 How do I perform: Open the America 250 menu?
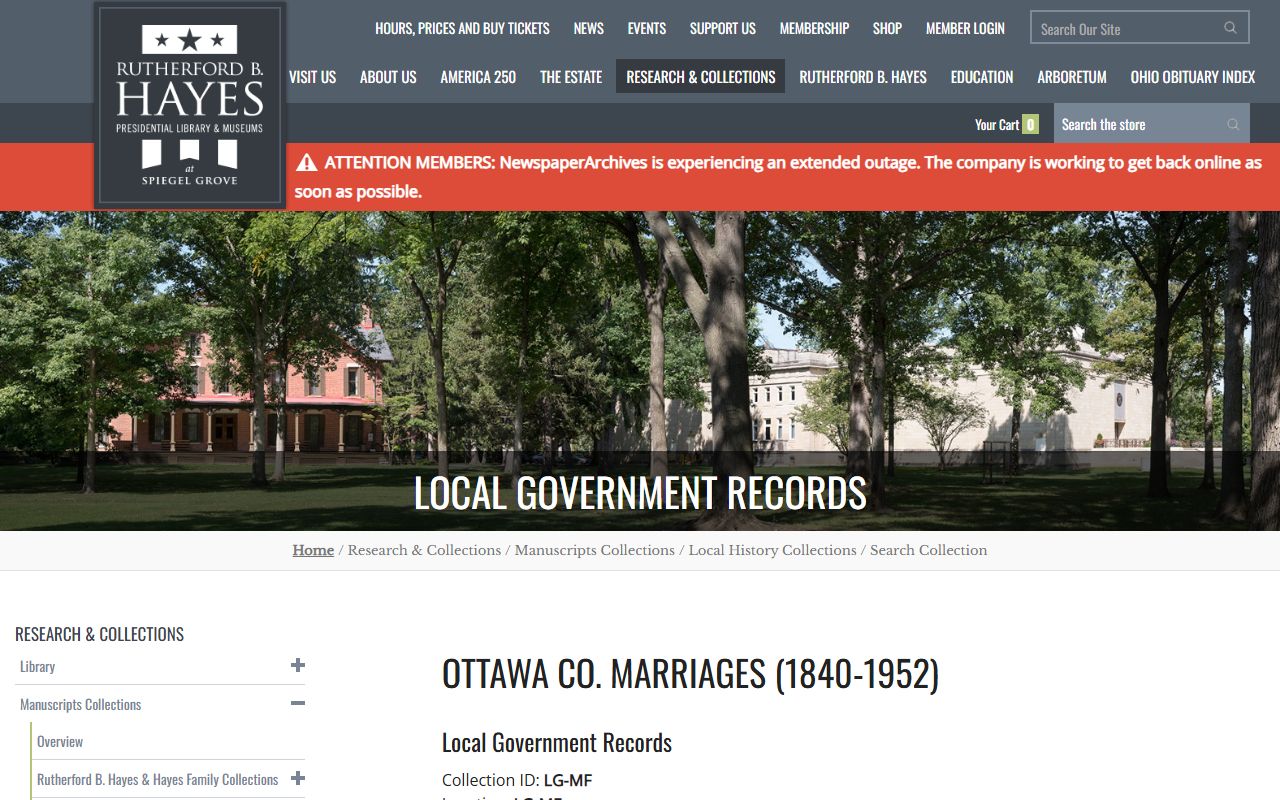(478, 77)
